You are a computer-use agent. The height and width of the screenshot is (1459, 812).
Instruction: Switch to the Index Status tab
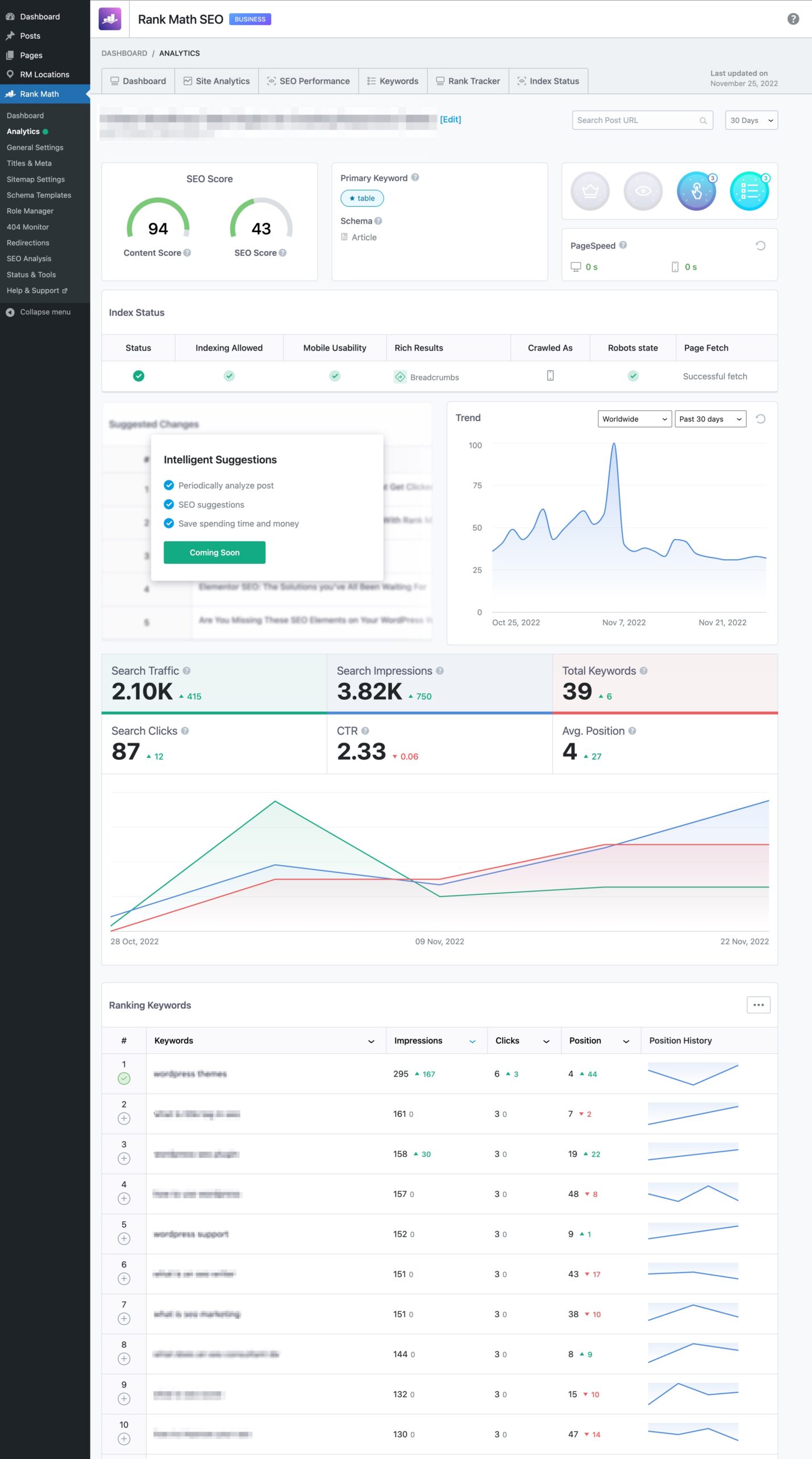pyautogui.click(x=548, y=81)
